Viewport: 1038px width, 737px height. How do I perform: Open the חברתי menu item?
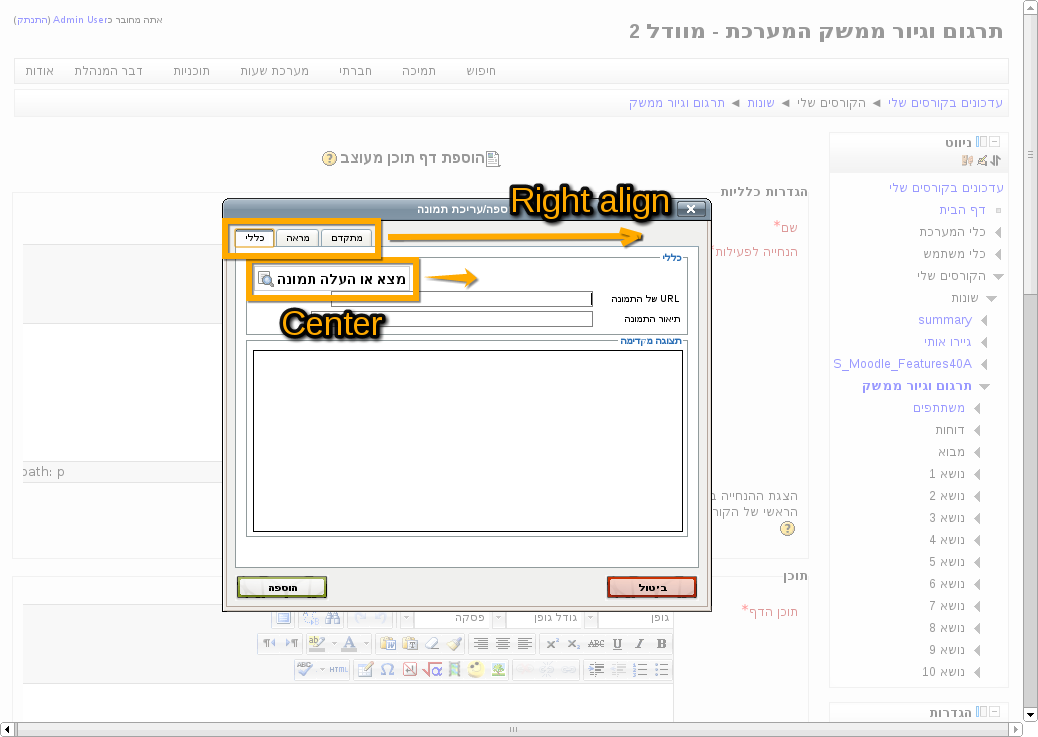click(355, 71)
